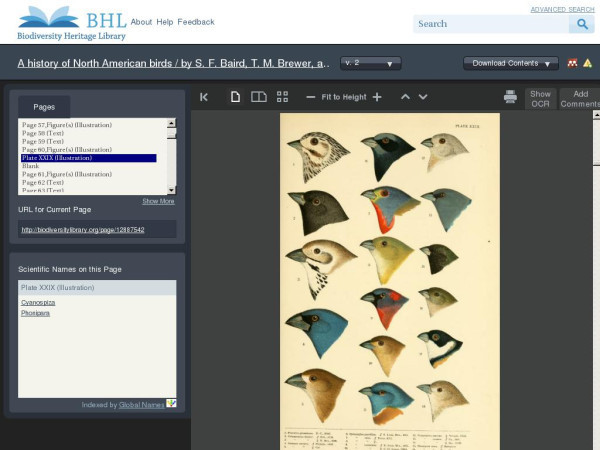Select 'Plate XXIX (Illustration)' highlighted row
The image size is (600, 450).
tap(89, 158)
